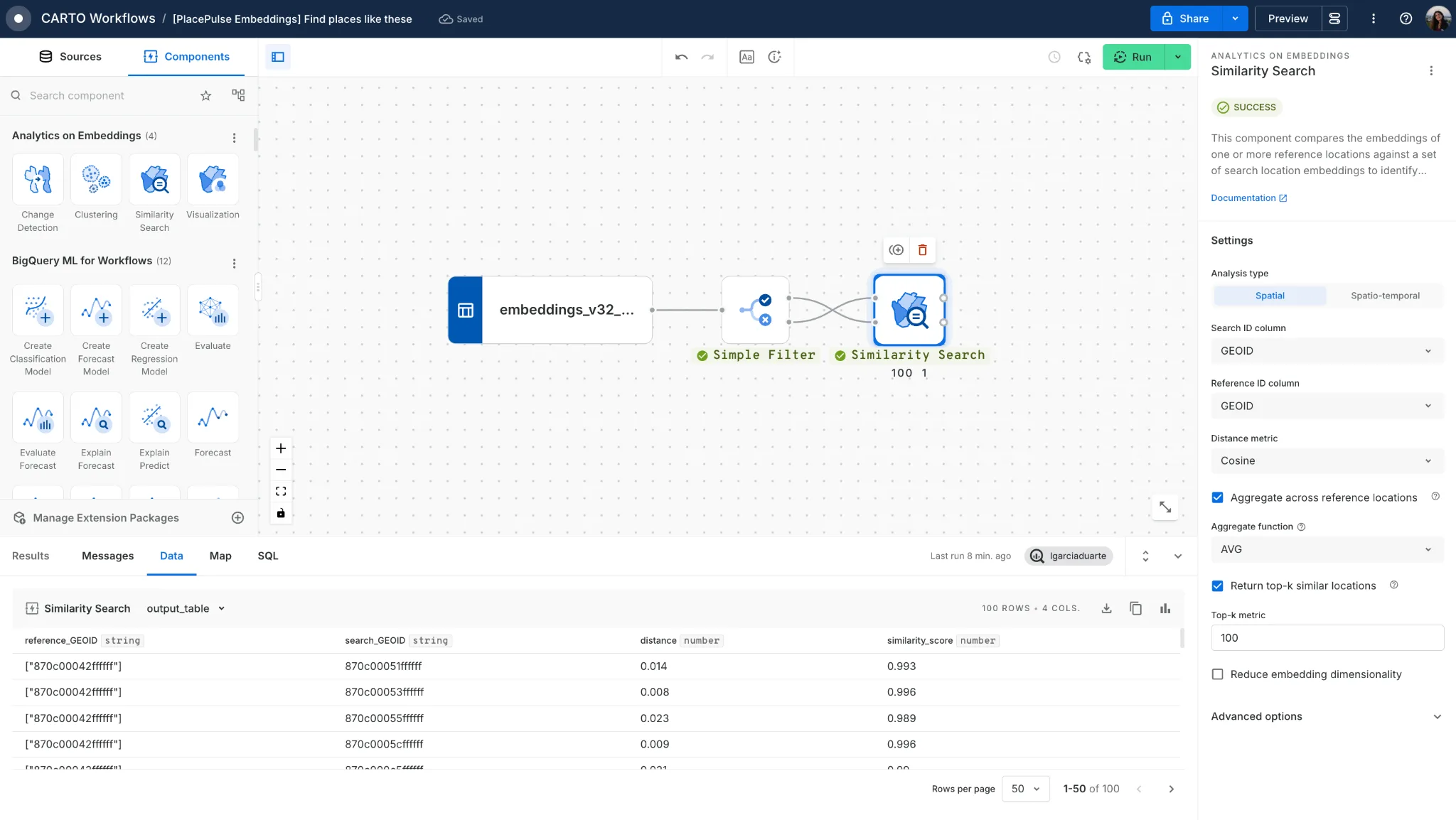Expand the canvas to full size
The image size is (1456, 820).
click(x=1165, y=507)
